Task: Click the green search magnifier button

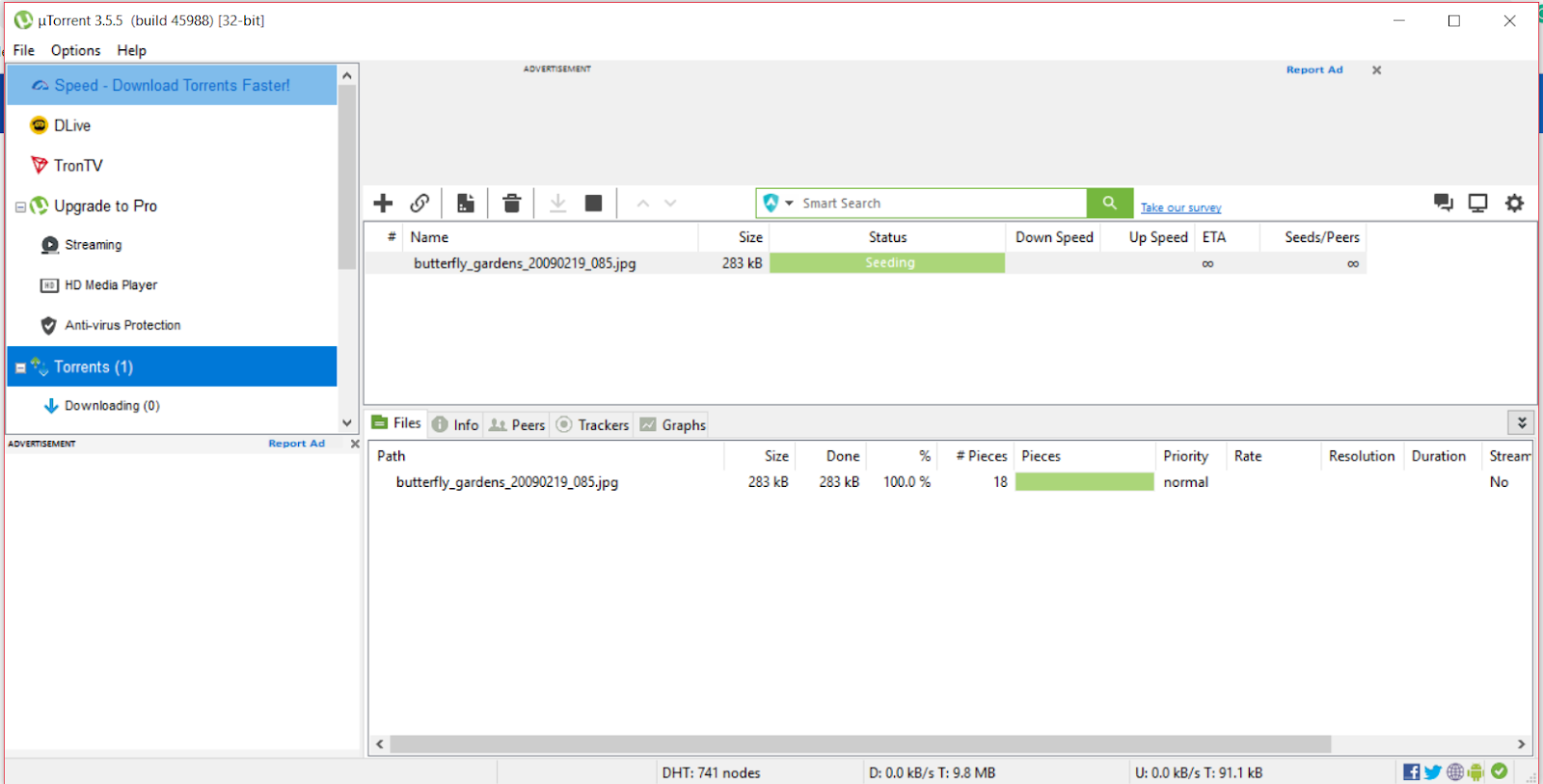Action: tap(1110, 203)
